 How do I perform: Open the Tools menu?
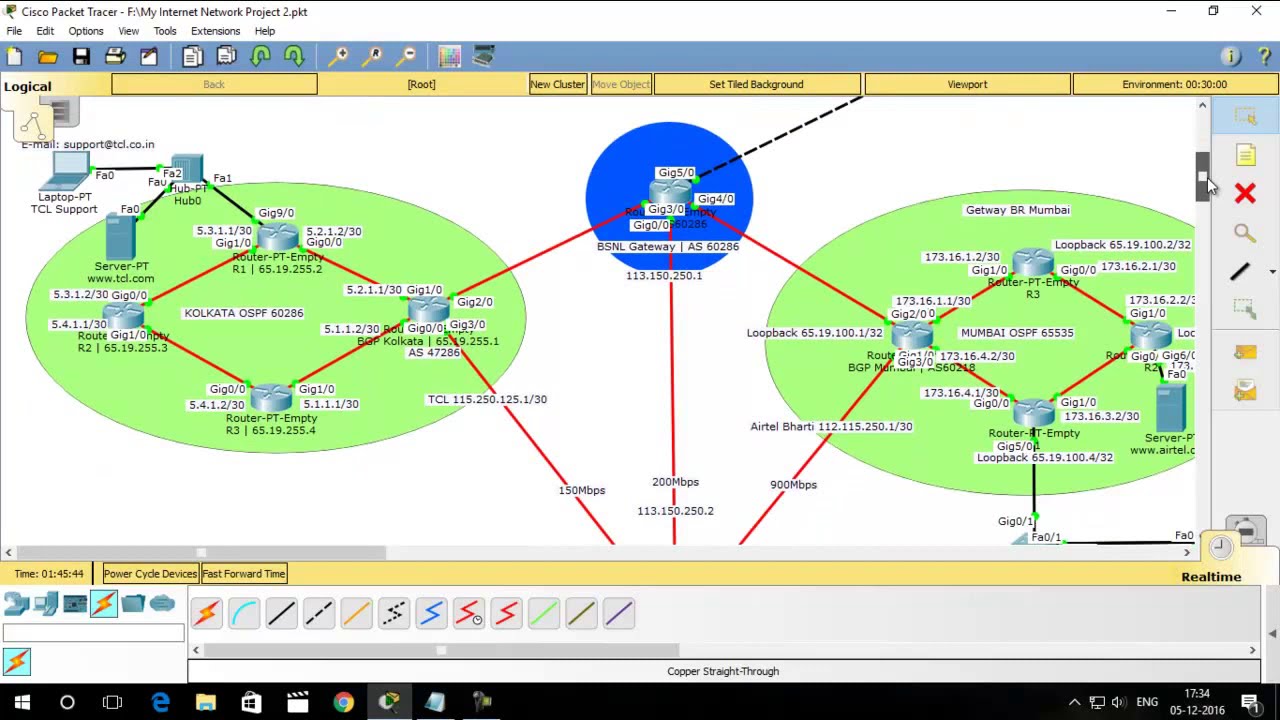(x=165, y=31)
